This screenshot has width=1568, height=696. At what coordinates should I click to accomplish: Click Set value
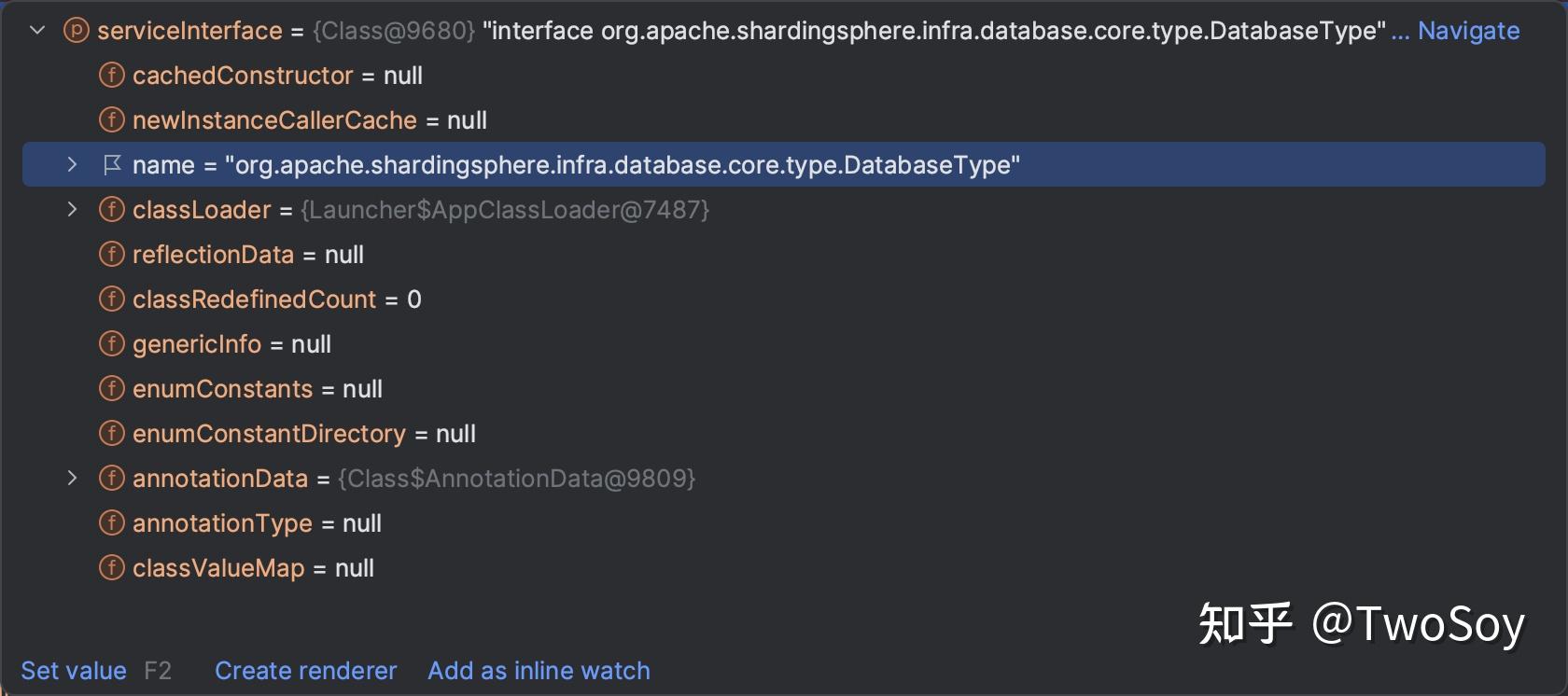pos(74,670)
